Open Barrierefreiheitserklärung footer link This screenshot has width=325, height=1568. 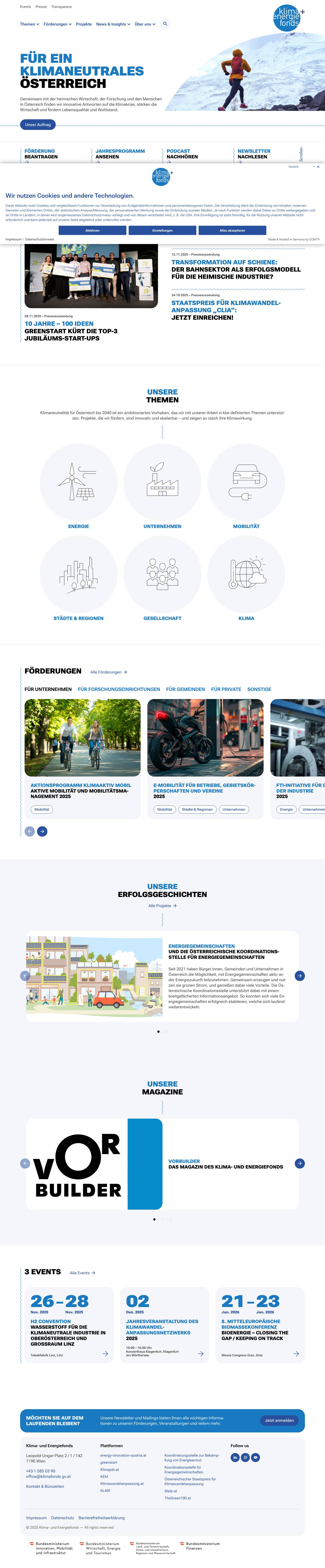[x=101, y=1517]
